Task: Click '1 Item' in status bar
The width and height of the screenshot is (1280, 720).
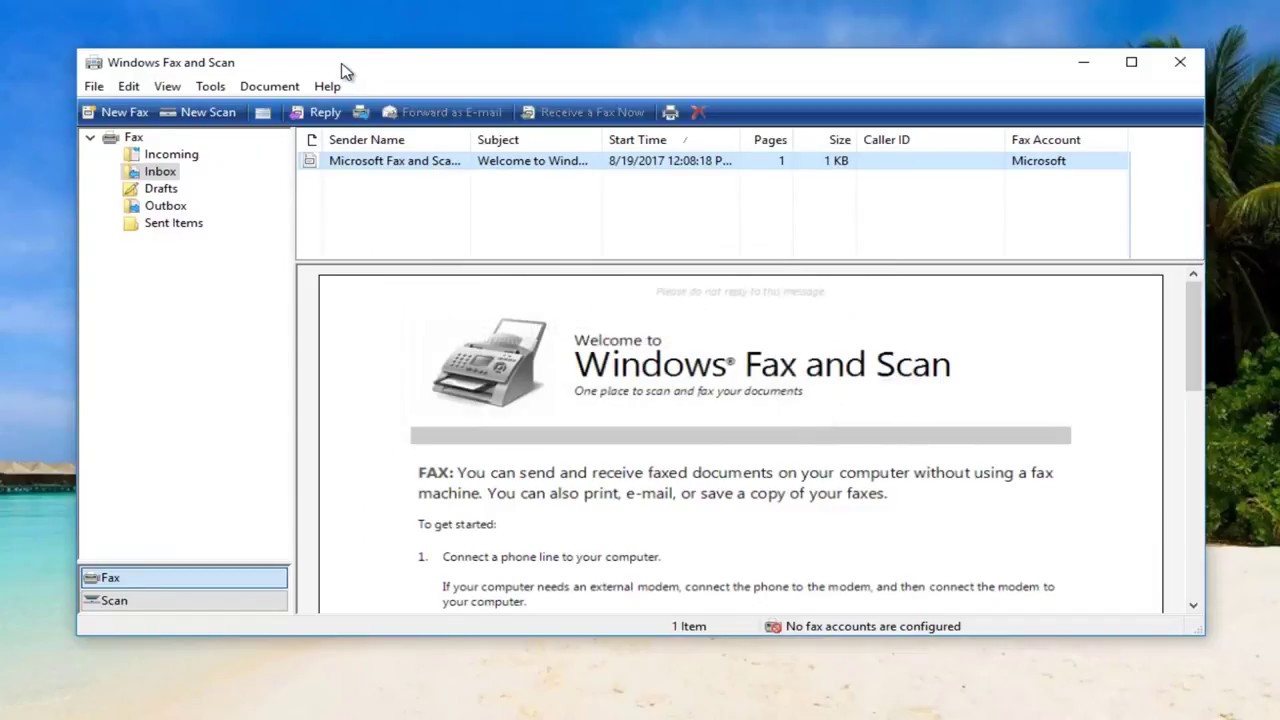Action: [x=689, y=626]
